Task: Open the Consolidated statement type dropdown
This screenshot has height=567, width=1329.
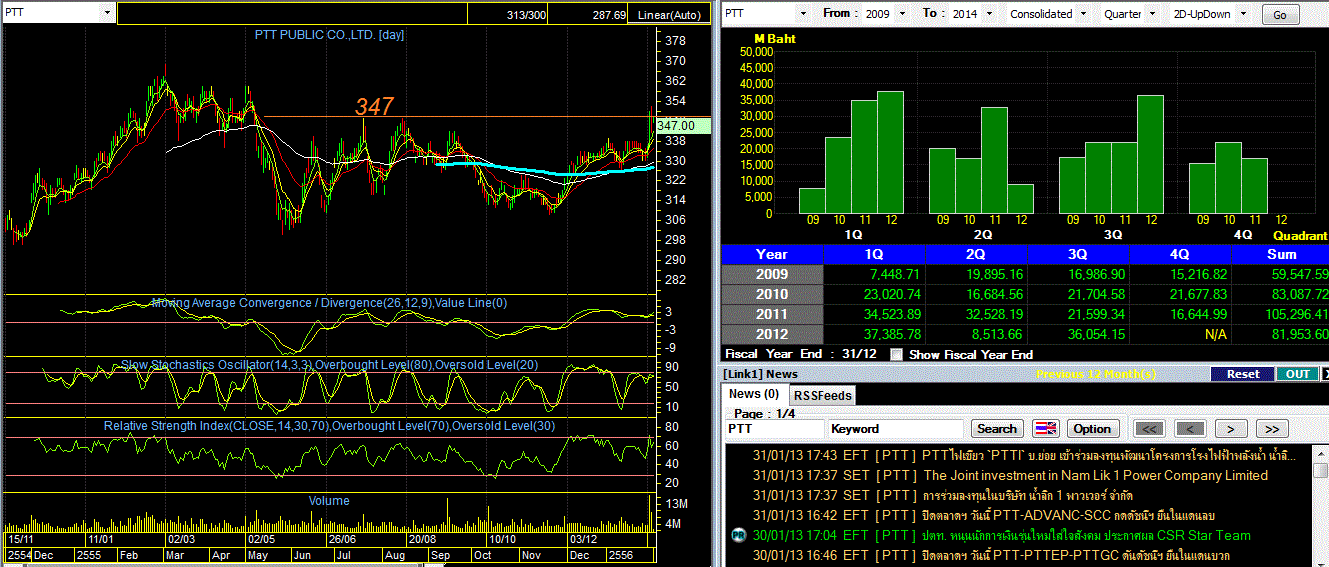Action: click(1081, 14)
